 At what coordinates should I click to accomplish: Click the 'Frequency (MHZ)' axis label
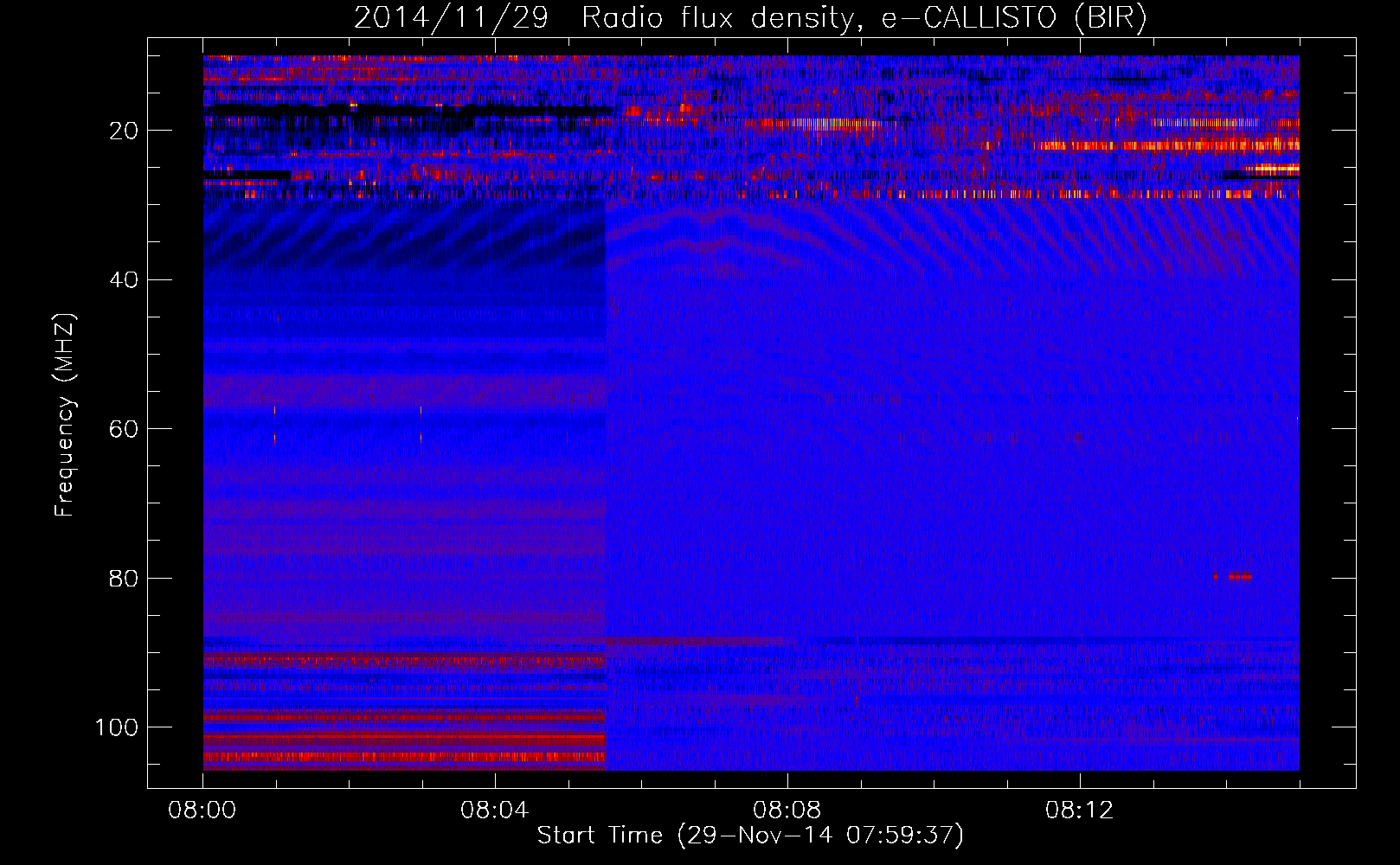65,415
